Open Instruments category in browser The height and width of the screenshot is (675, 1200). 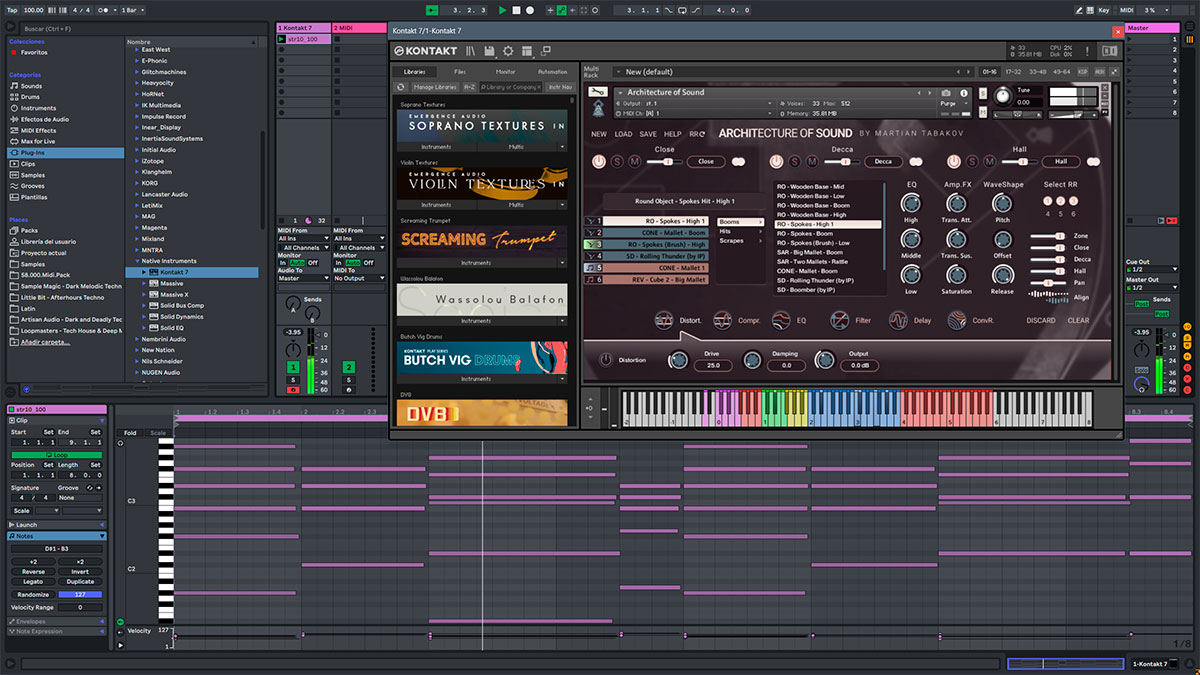39,108
